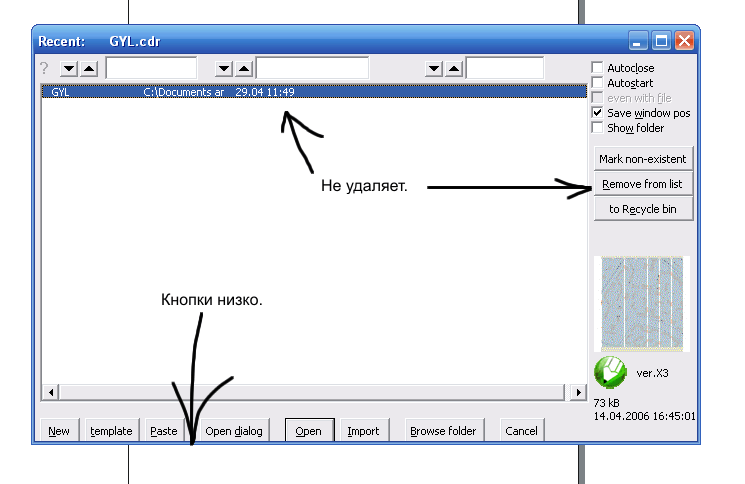The width and height of the screenshot is (745, 484).
Task: Enable the Autoclose checkbox
Action: pos(597,67)
